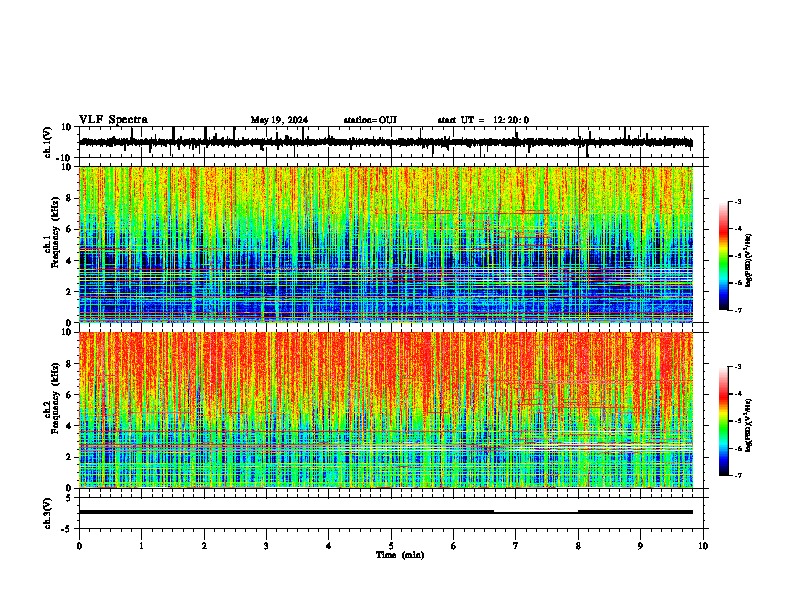
Task: Click the time axis tick label "7"
Action: click(x=516, y=546)
